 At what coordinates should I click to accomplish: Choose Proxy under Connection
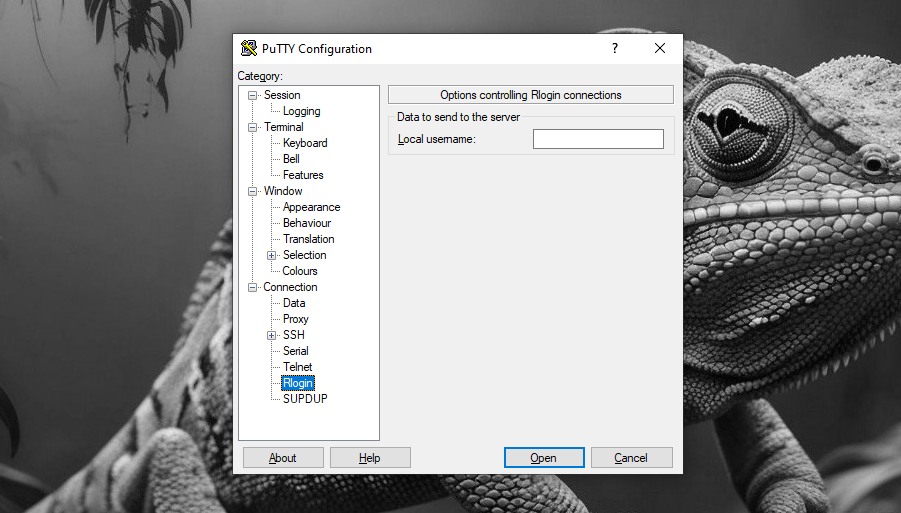pyautogui.click(x=296, y=319)
